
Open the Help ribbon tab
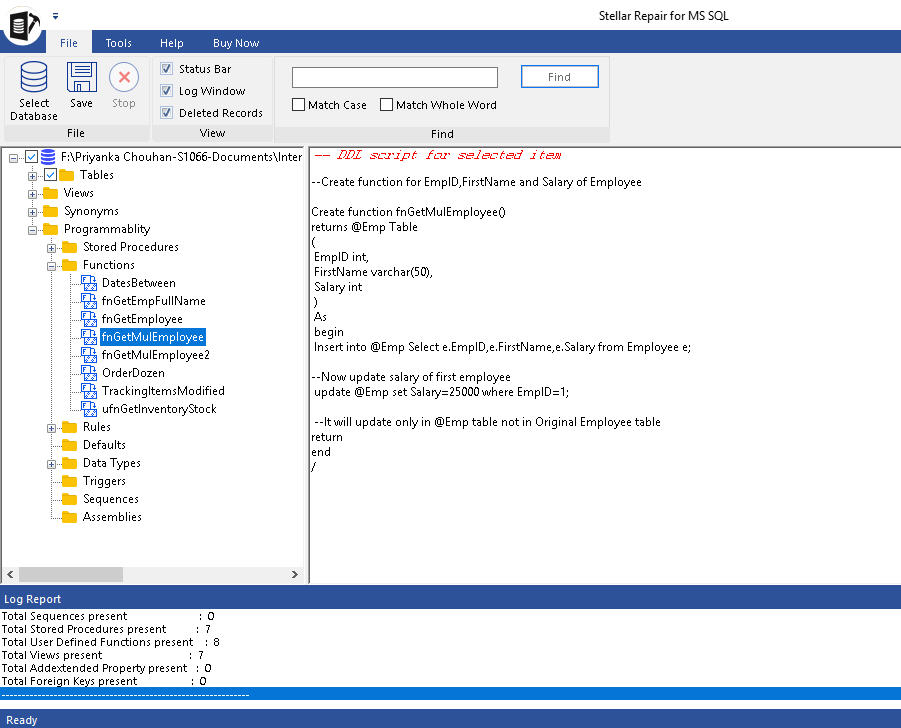[171, 43]
